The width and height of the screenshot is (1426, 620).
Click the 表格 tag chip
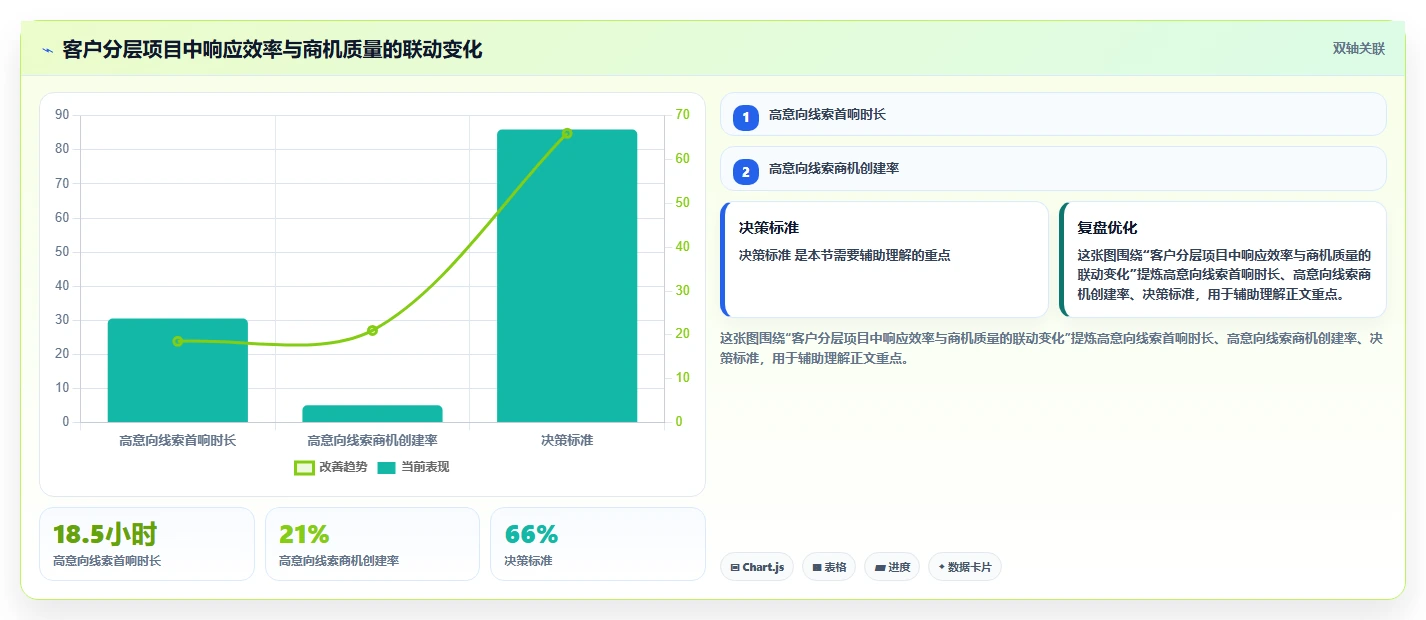pos(829,567)
